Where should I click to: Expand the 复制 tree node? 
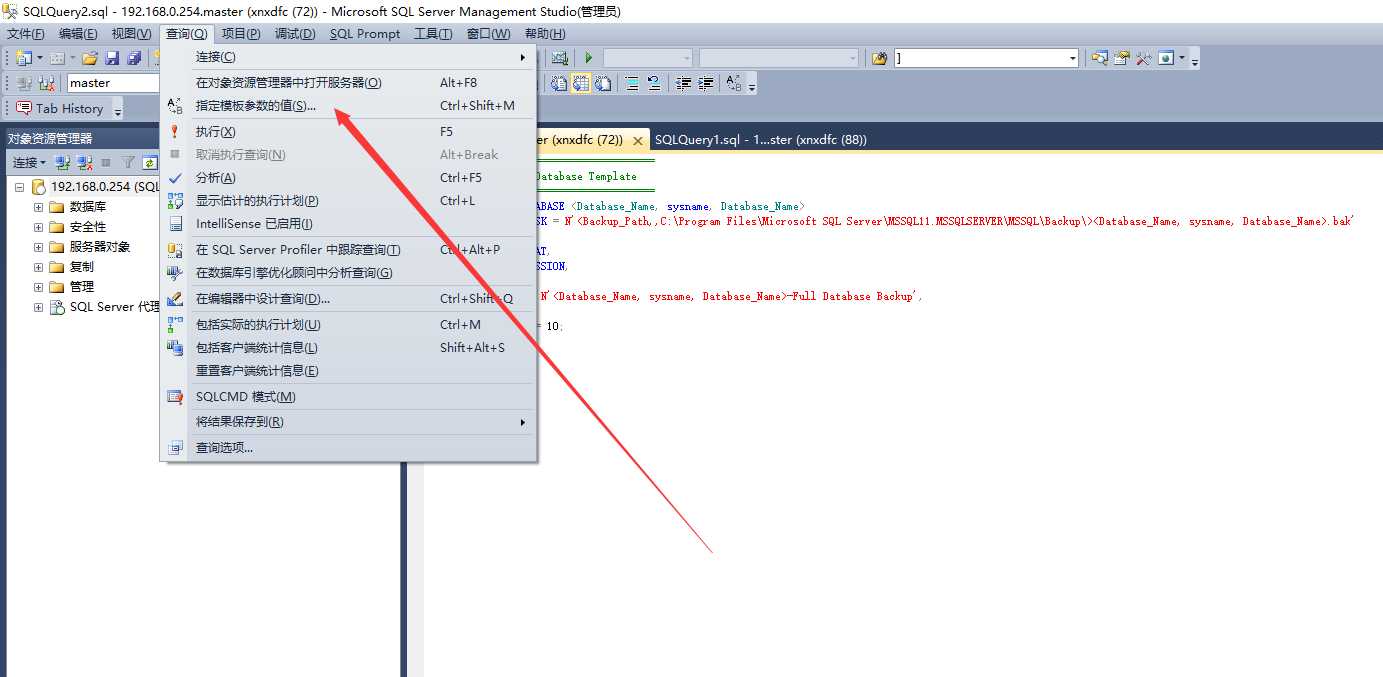pyautogui.click(x=39, y=267)
